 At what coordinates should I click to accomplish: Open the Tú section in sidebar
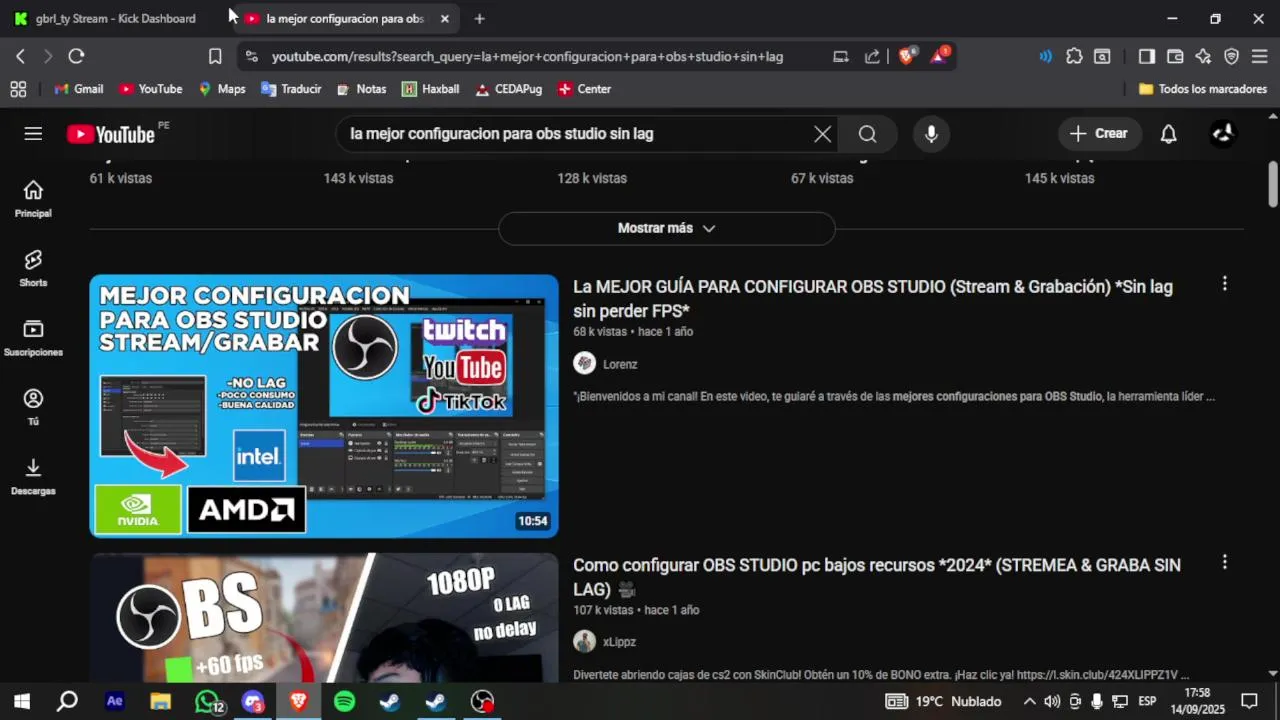[x=33, y=407]
